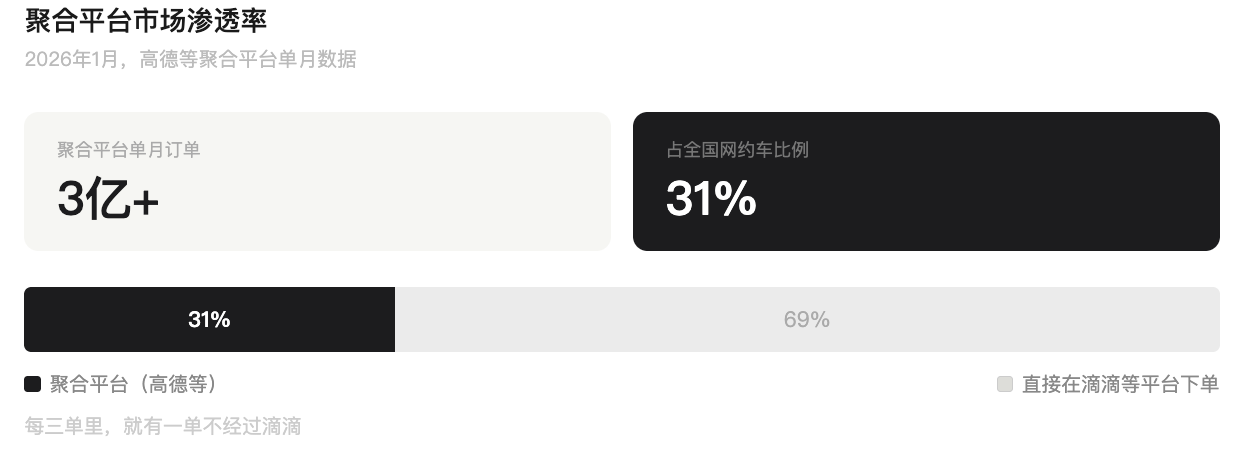Screen dimensions: 1248x454
Task: Click the footnote 每三单里，就有一单不经过滴滴
Action: [162, 427]
